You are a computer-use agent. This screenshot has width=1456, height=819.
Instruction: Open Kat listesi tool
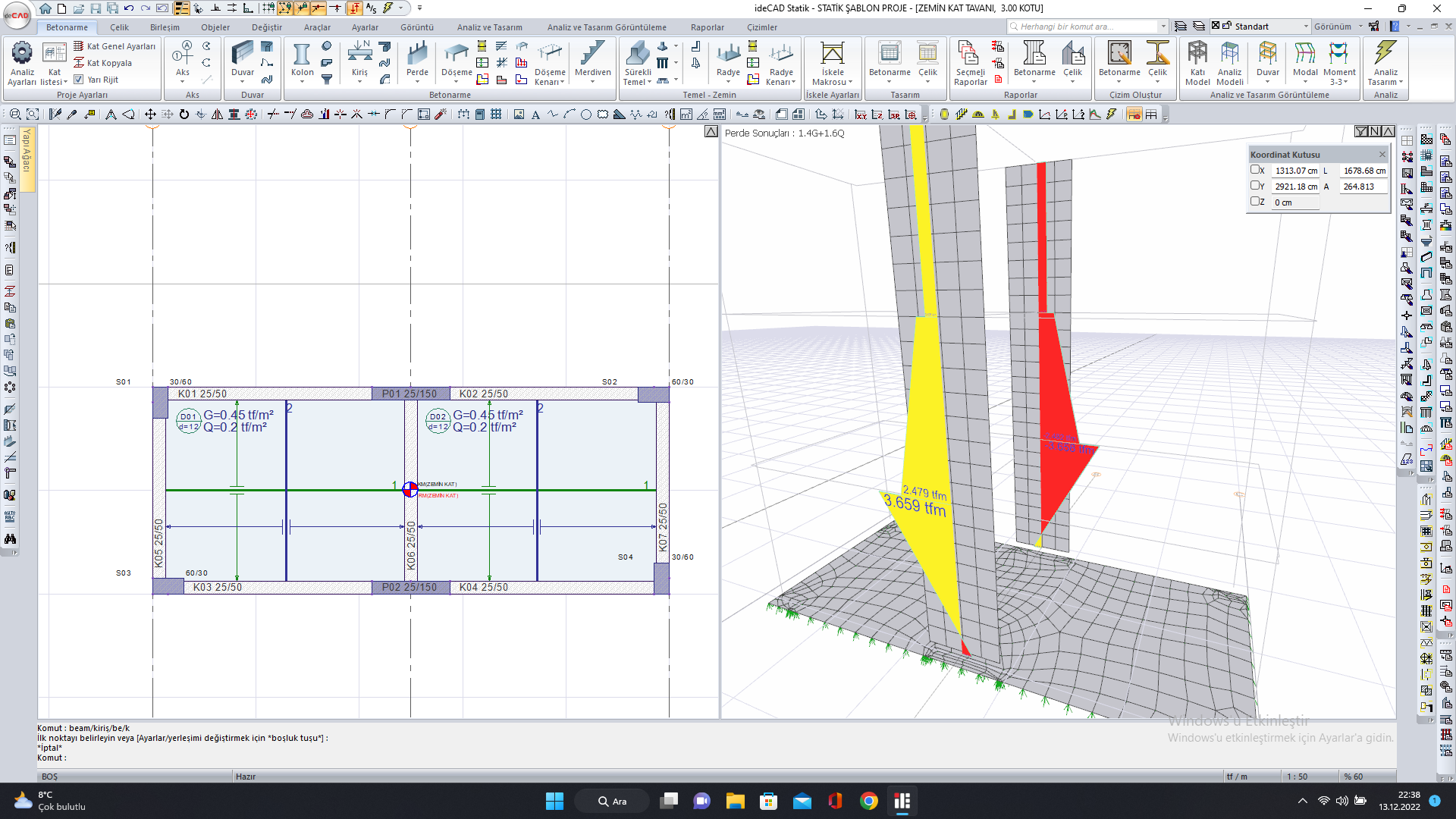54,63
